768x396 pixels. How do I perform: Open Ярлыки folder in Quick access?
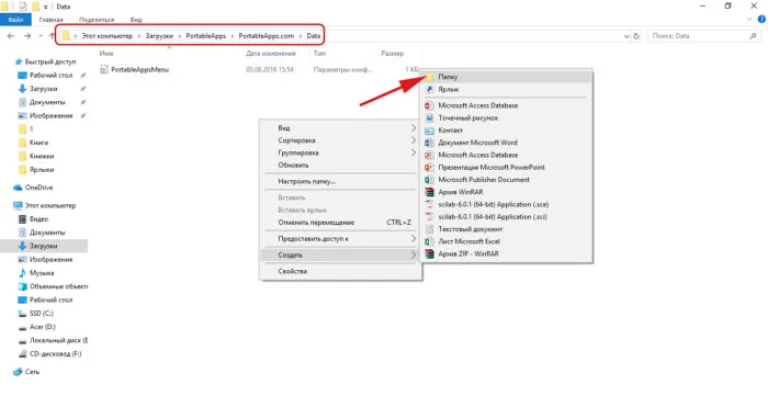[36, 170]
